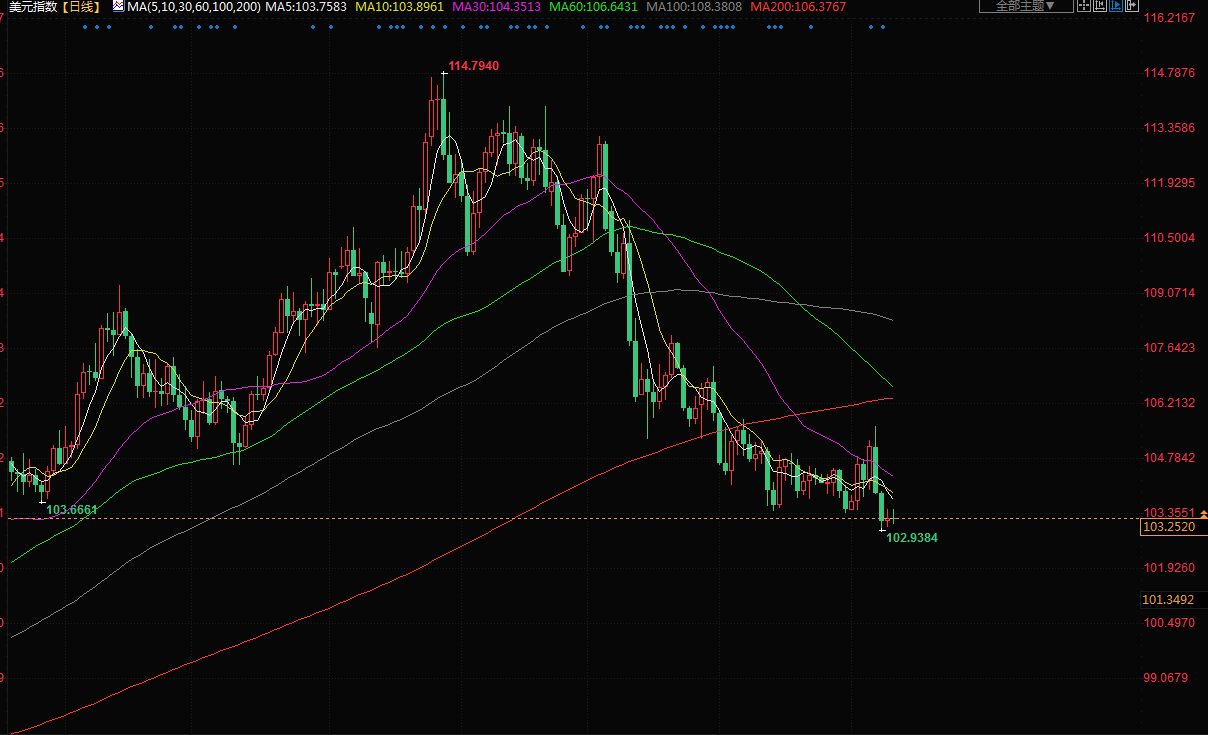Select the crosshair cursor icon
Screen dimensions: 1208x735
pos(1083,6)
